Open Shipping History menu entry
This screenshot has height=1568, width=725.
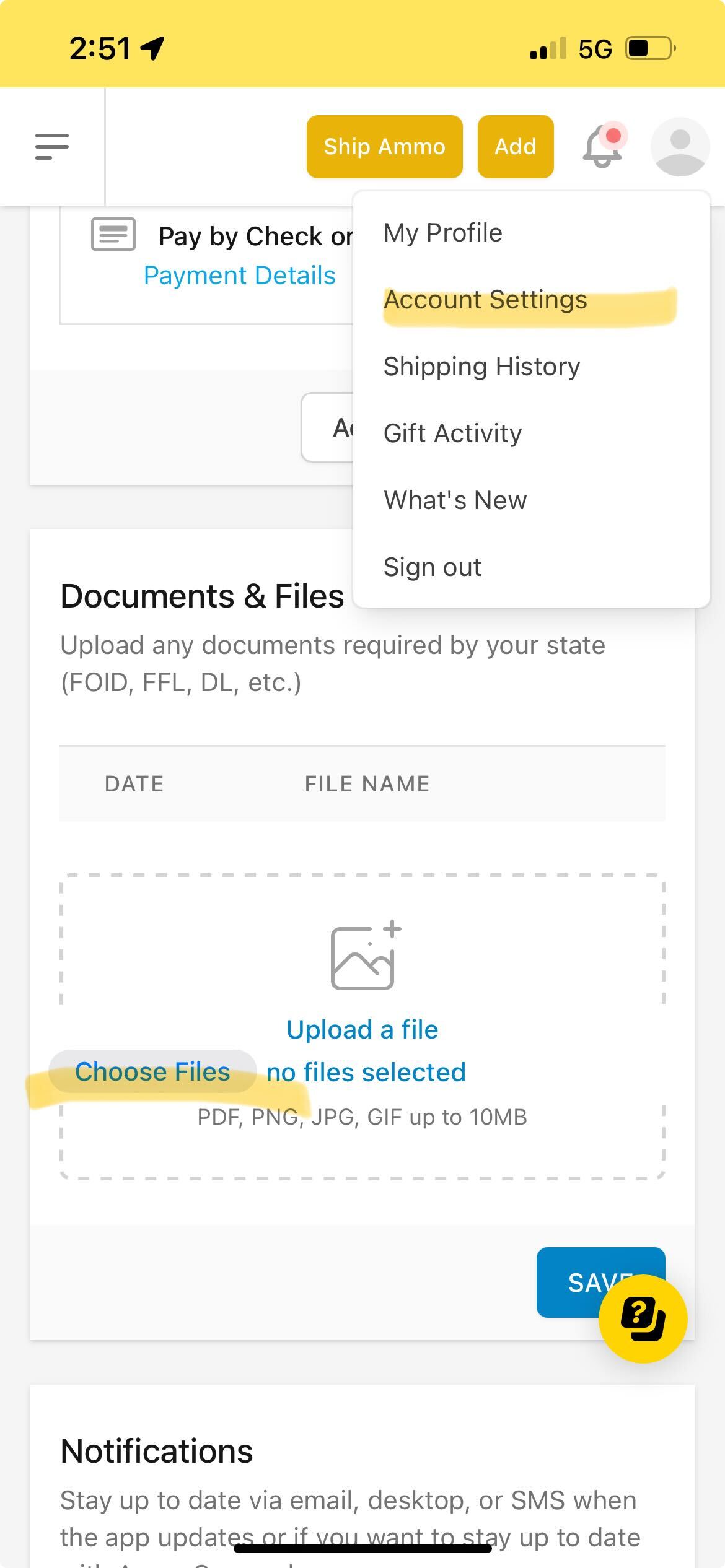pyautogui.click(x=481, y=367)
